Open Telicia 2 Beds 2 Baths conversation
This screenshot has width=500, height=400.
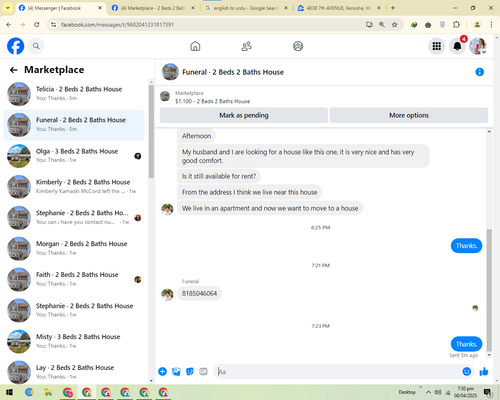(x=74, y=94)
